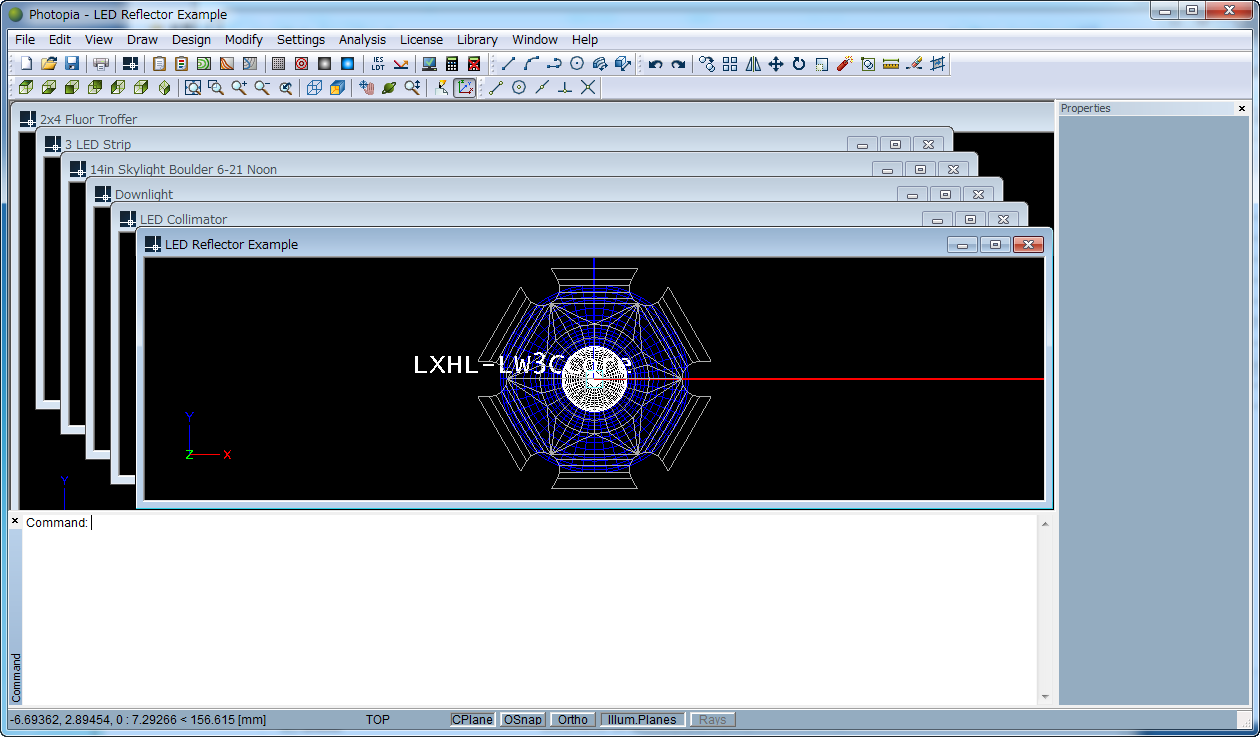Viewport: 1260px width, 737px height.
Task: Open the Settings menu
Action: (x=301, y=40)
